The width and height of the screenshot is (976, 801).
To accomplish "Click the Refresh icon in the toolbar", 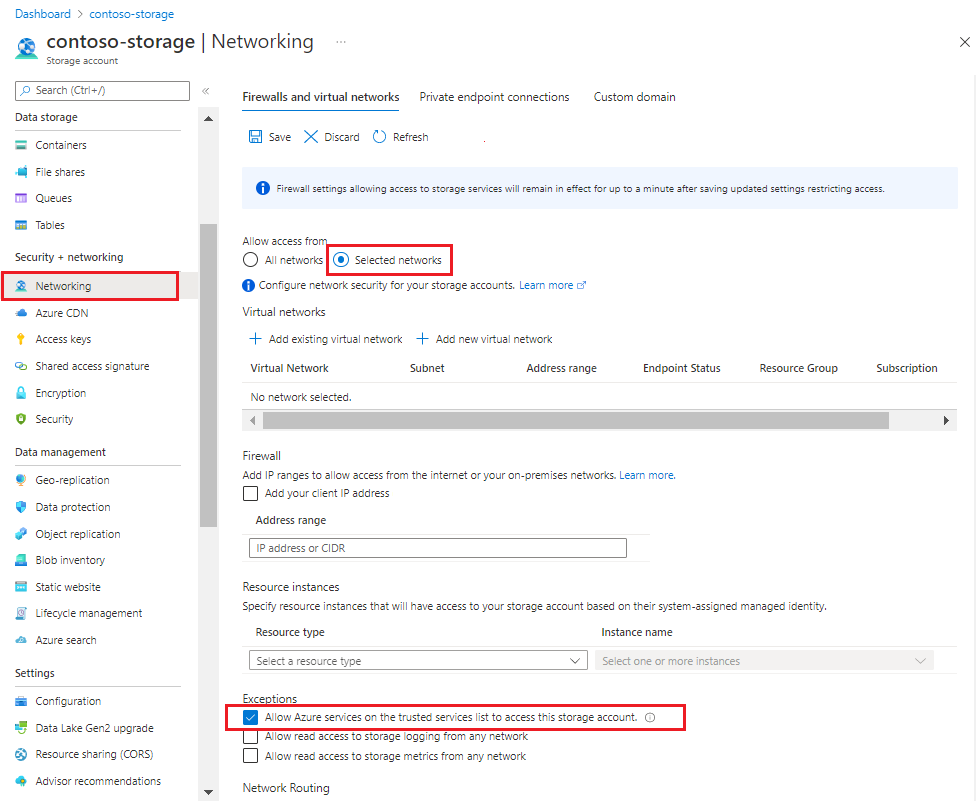I will [x=380, y=136].
